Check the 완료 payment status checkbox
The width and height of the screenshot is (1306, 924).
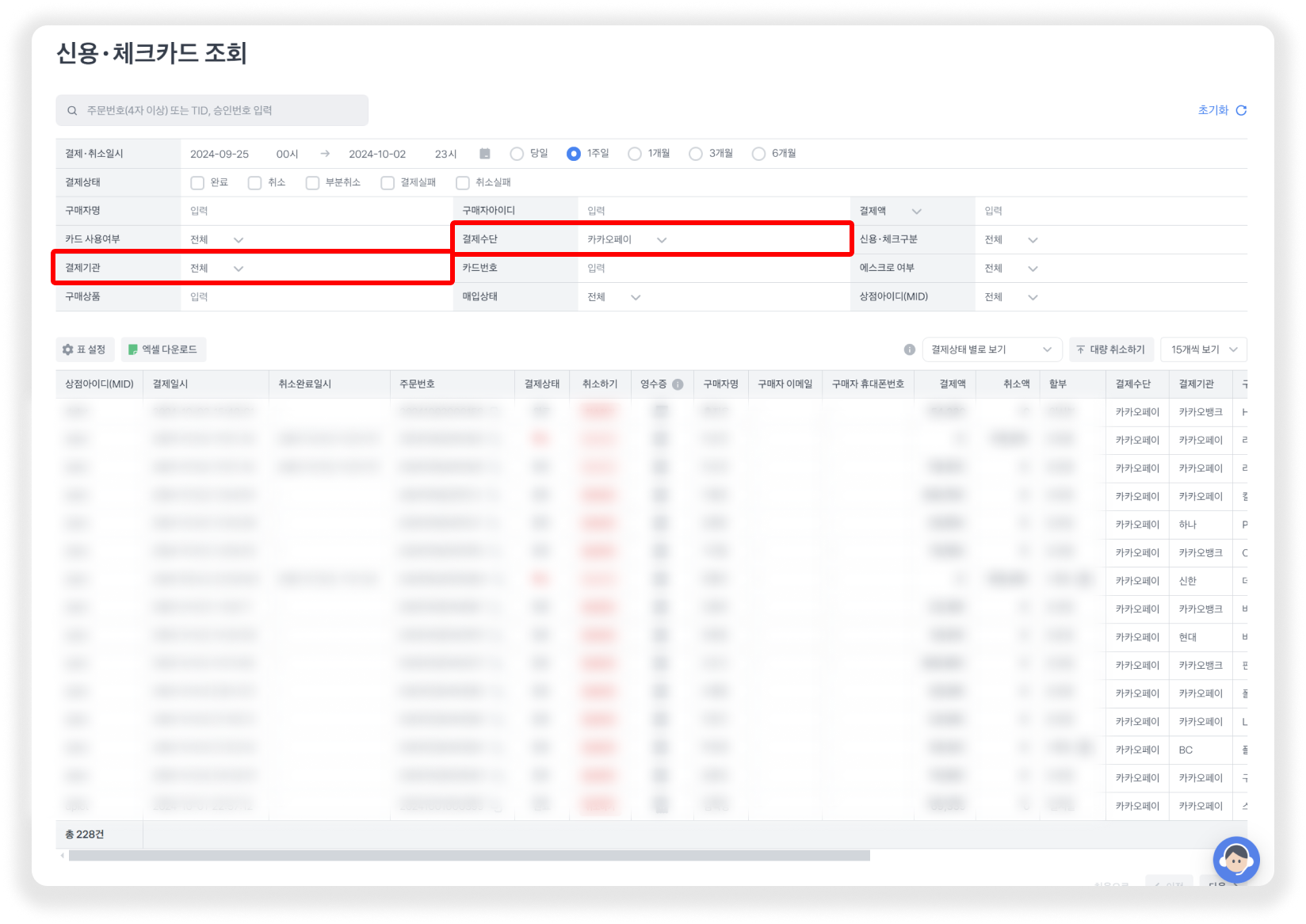click(197, 183)
